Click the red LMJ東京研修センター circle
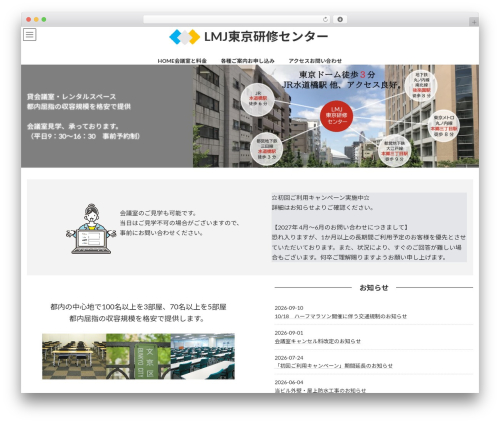500x423 pixels. [x=336, y=116]
